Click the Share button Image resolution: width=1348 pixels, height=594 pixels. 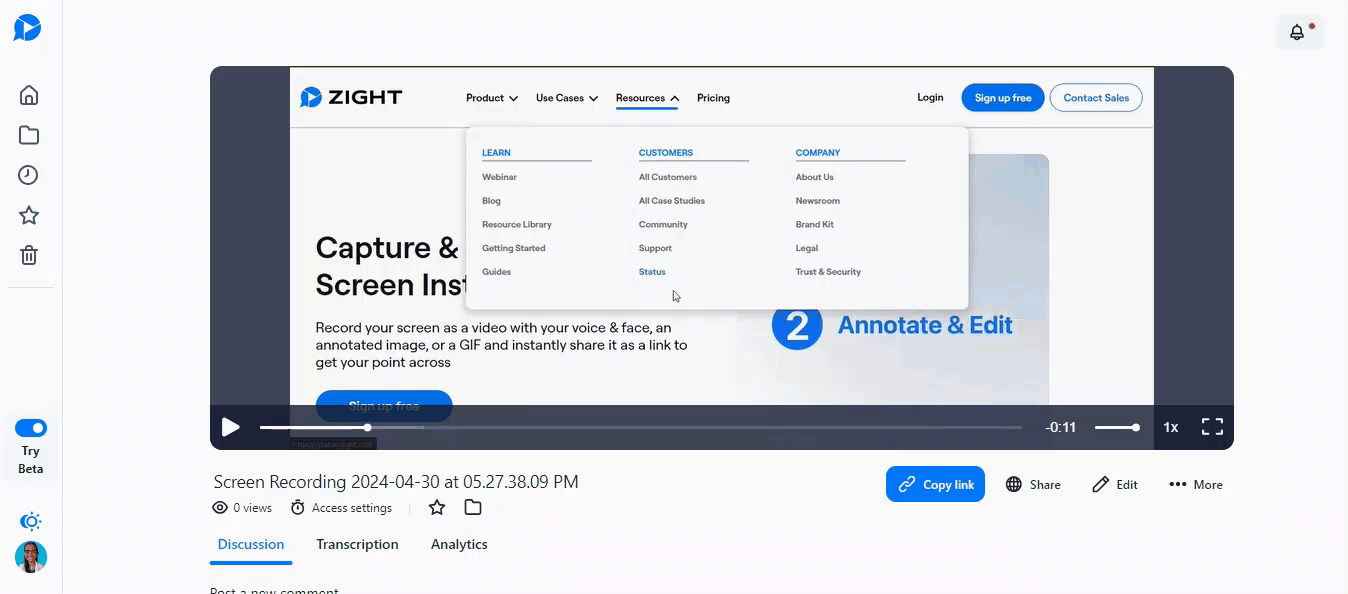click(x=1033, y=484)
